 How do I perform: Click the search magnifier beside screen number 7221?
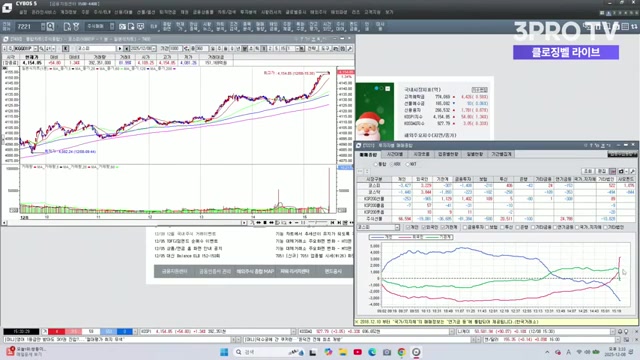[50, 27]
